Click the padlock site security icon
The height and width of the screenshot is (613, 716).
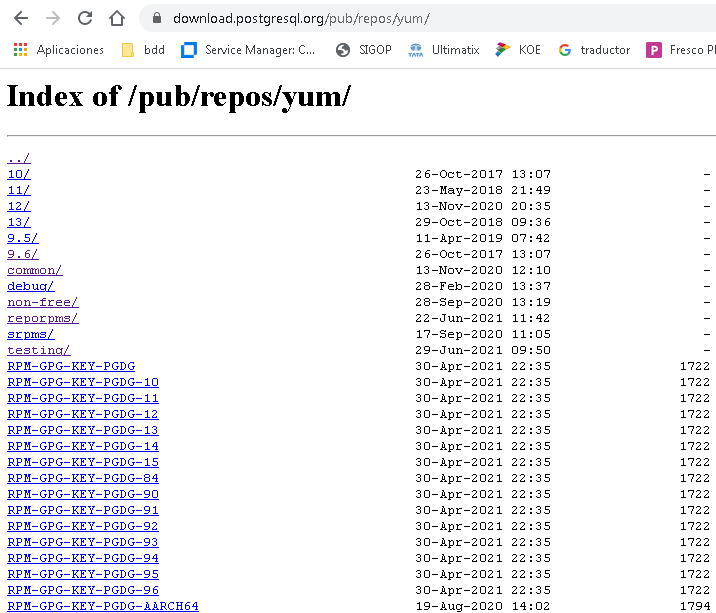156,18
